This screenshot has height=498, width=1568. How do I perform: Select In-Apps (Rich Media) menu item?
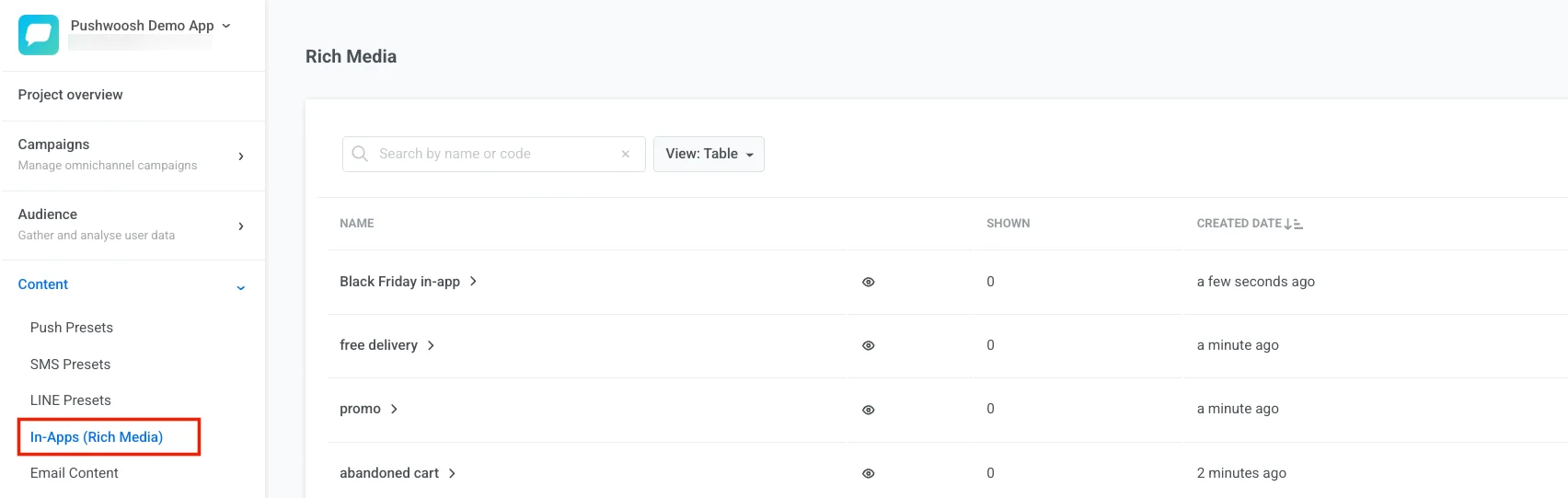pos(97,437)
